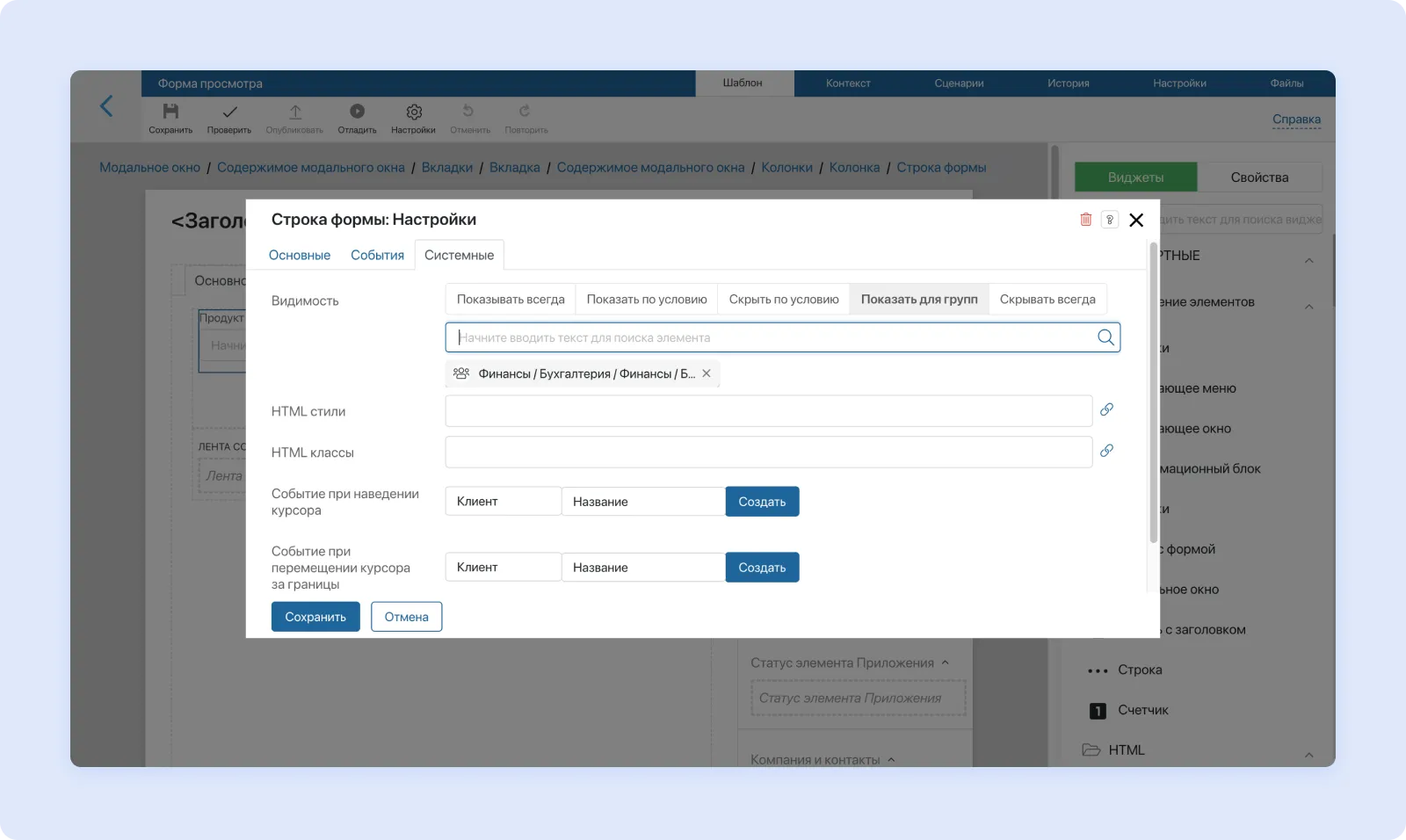Click the search magnifier in the group field
This screenshot has height=840, width=1406.
point(1105,337)
